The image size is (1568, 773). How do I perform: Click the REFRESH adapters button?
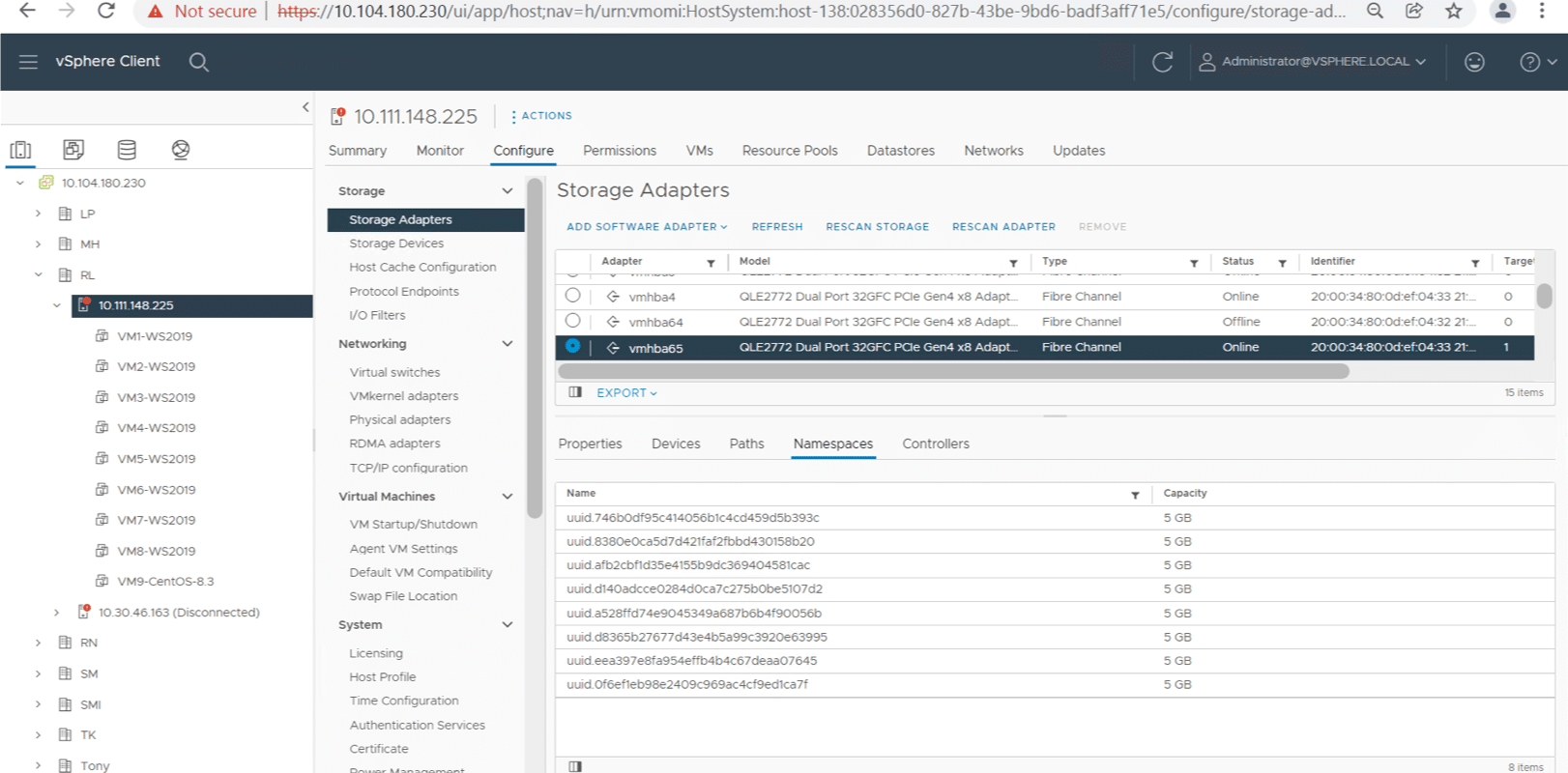pos(777,227)
